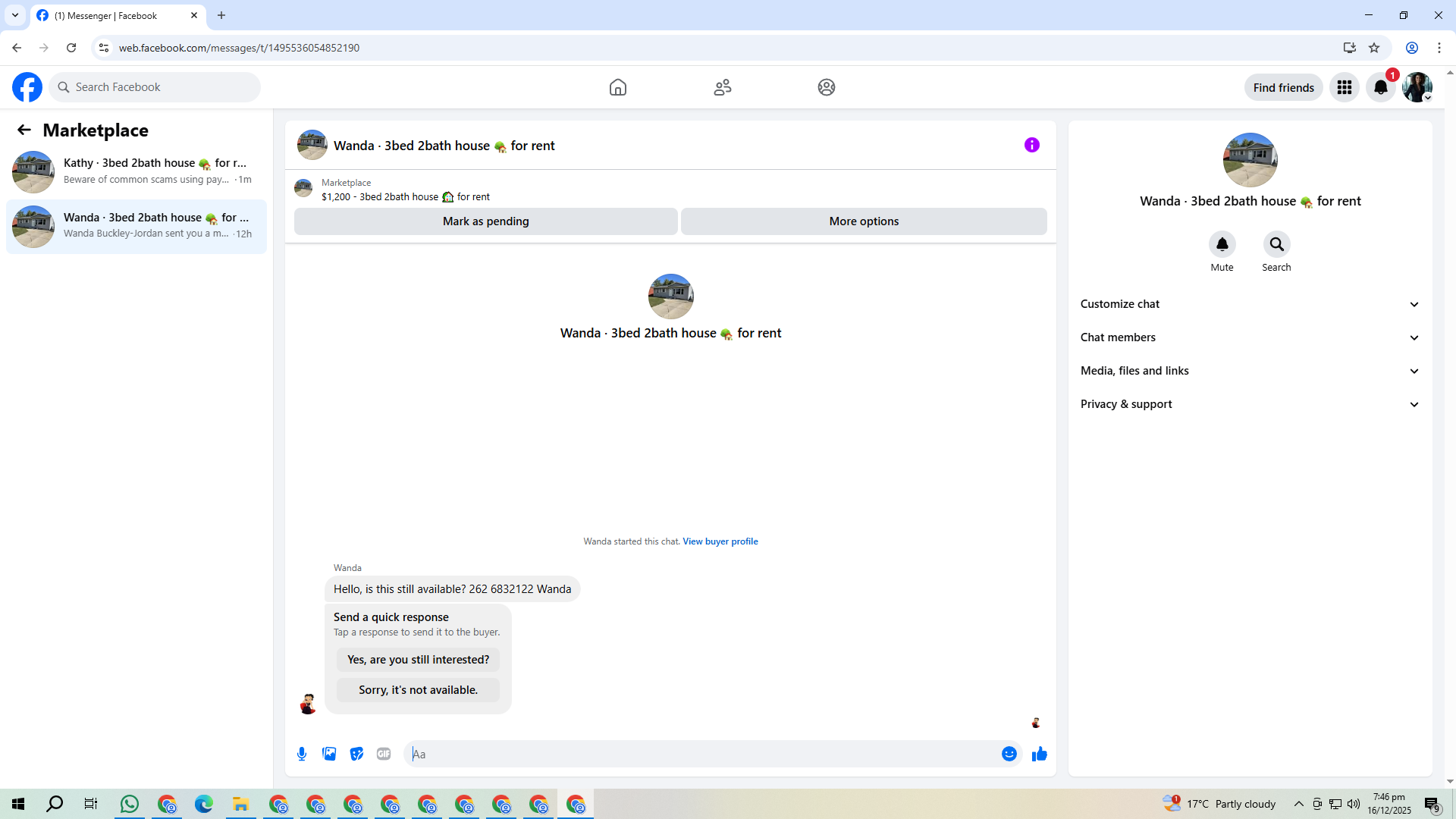Click the Facebook logo icon

click(27, 87)
